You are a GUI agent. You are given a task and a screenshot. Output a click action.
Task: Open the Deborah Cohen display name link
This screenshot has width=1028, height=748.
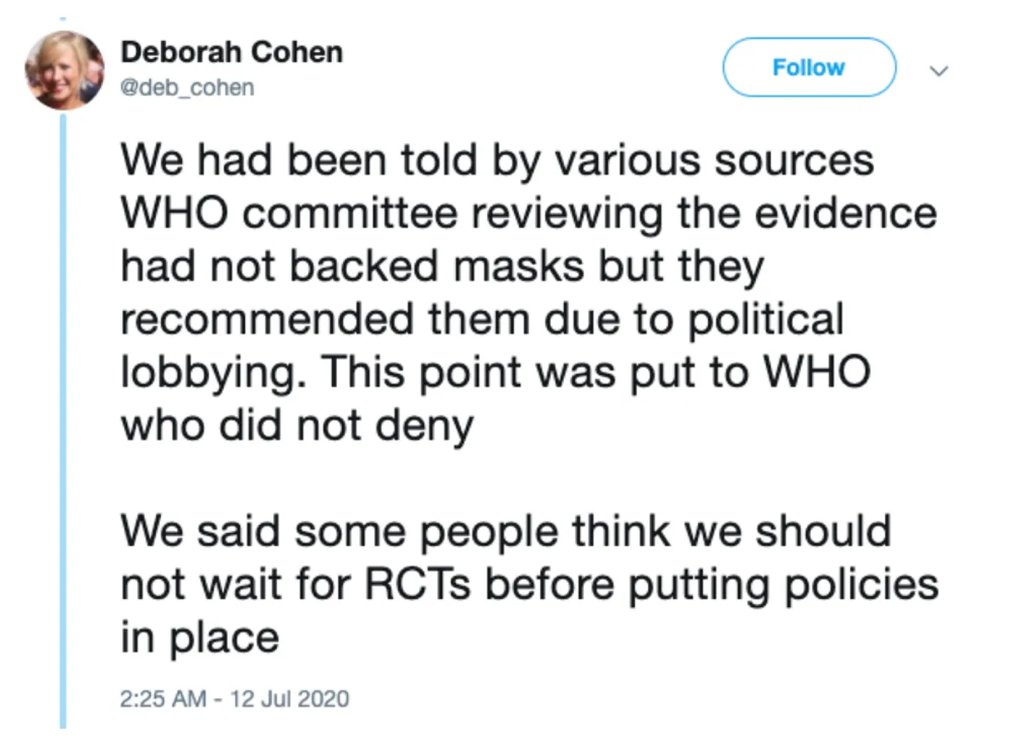[231, 52]
